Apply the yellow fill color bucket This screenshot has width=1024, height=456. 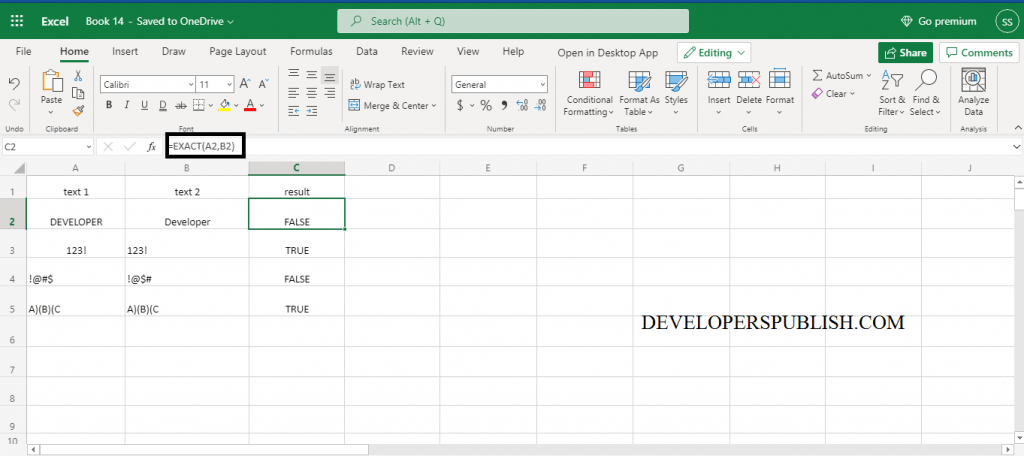tap(225, 105)
